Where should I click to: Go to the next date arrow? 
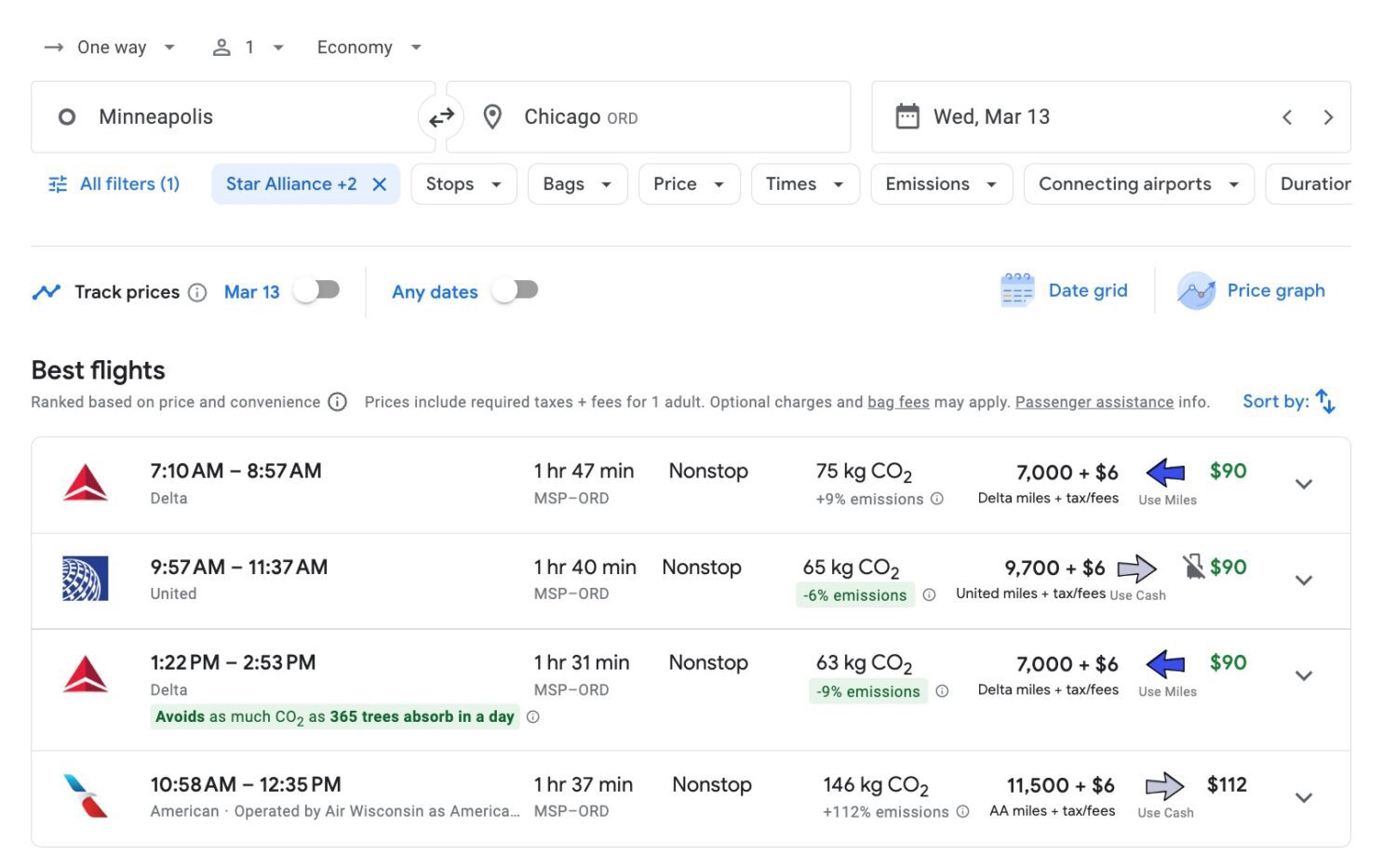[x=1328, y=117]
